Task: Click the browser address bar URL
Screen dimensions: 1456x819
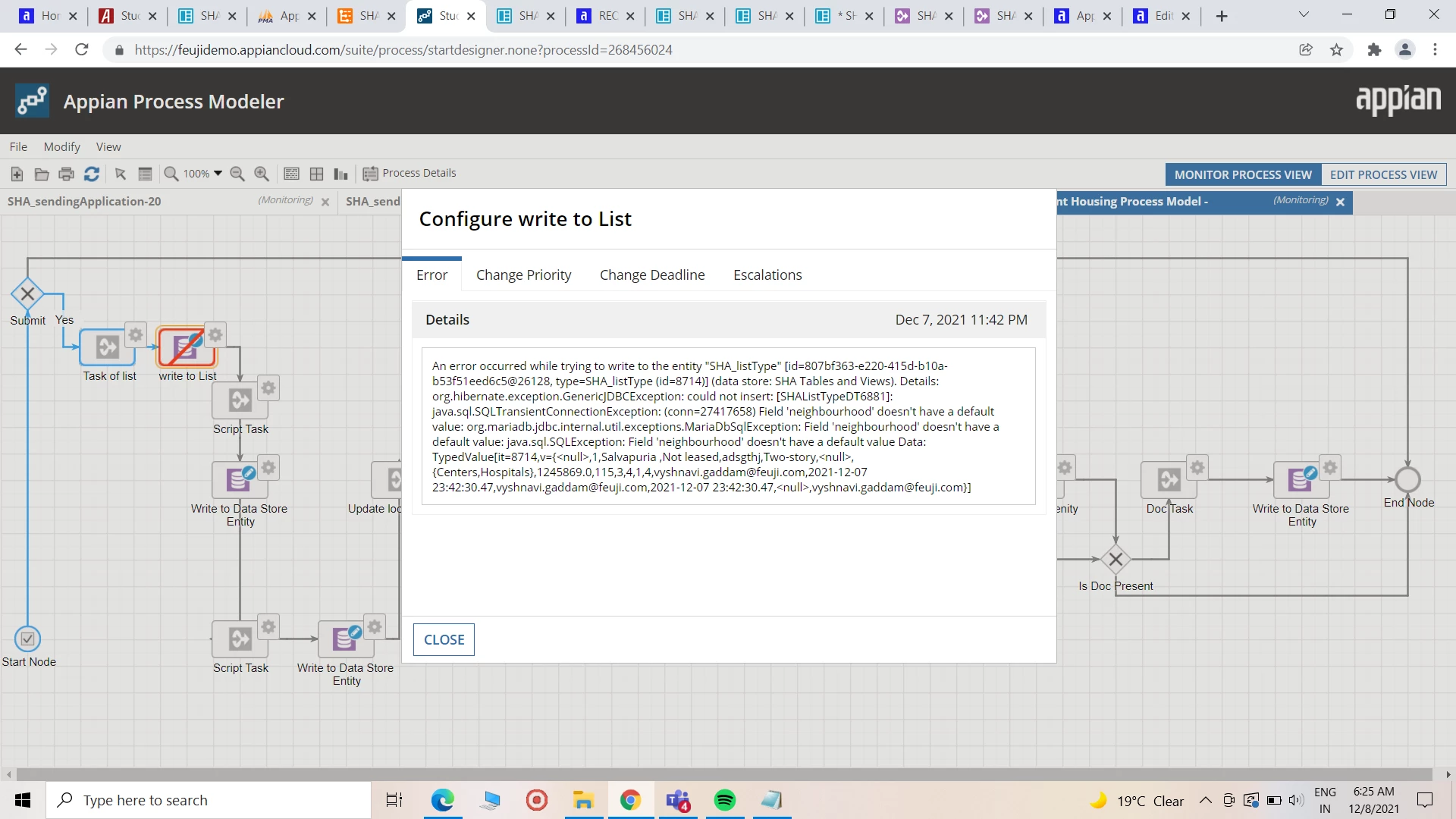Action: pyautogui.click(x=403, y=49)
